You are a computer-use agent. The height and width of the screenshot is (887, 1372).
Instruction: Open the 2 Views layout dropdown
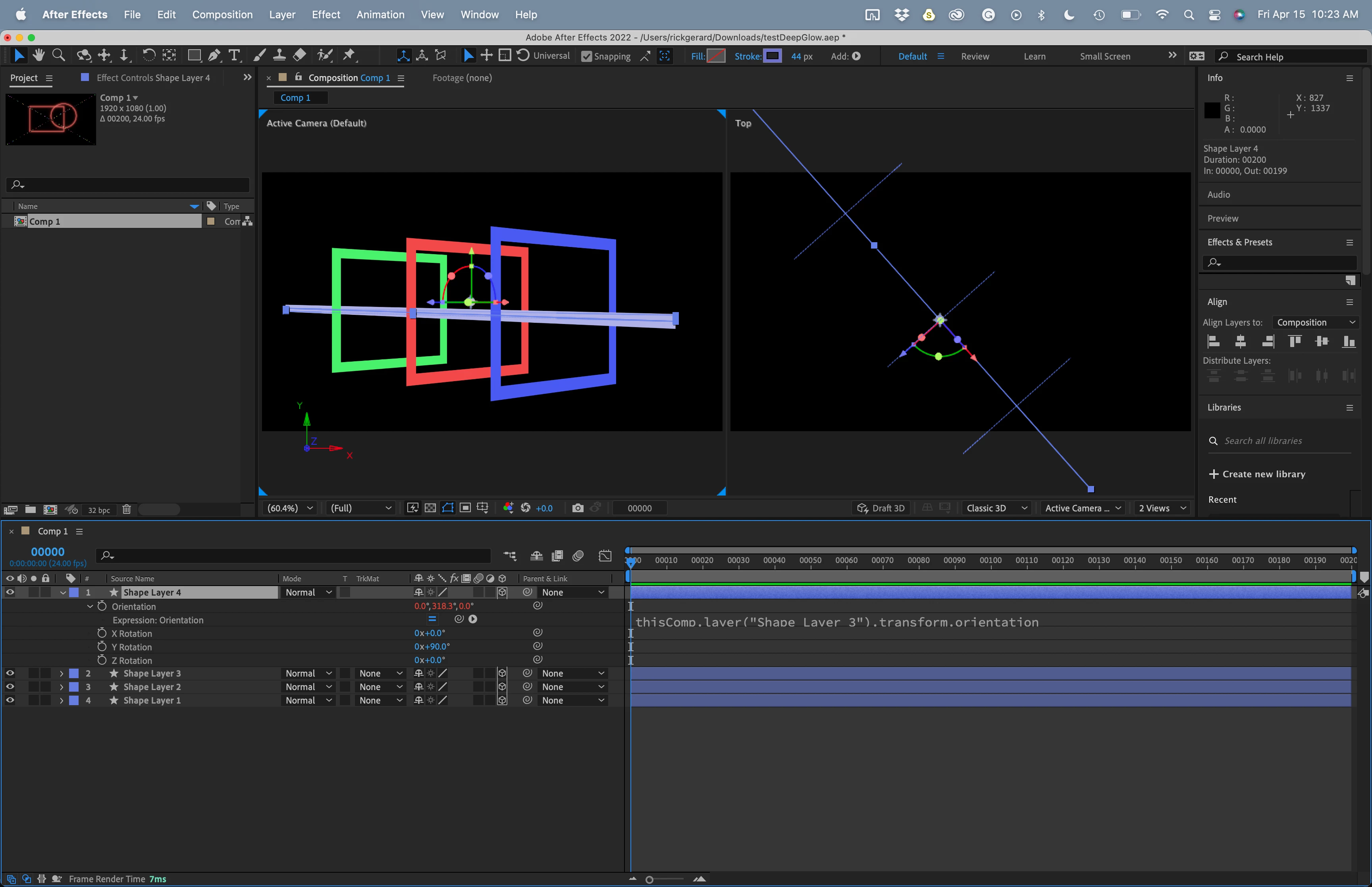pyautogui.click(x=1162, y=508)
